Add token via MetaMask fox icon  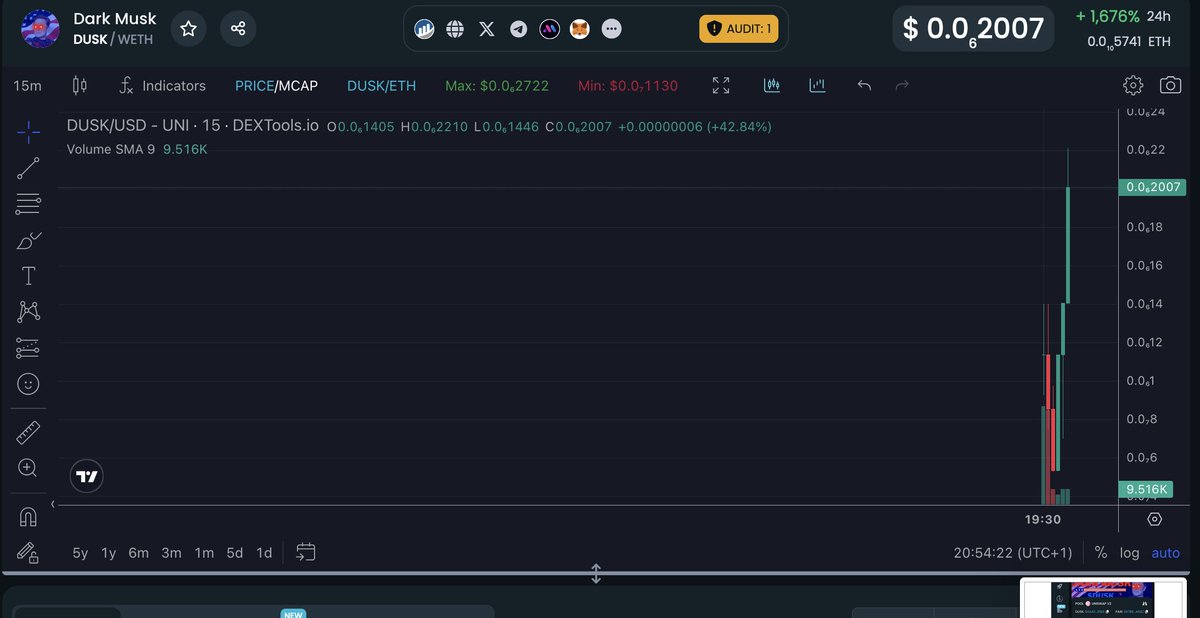[x=580, y=29]
